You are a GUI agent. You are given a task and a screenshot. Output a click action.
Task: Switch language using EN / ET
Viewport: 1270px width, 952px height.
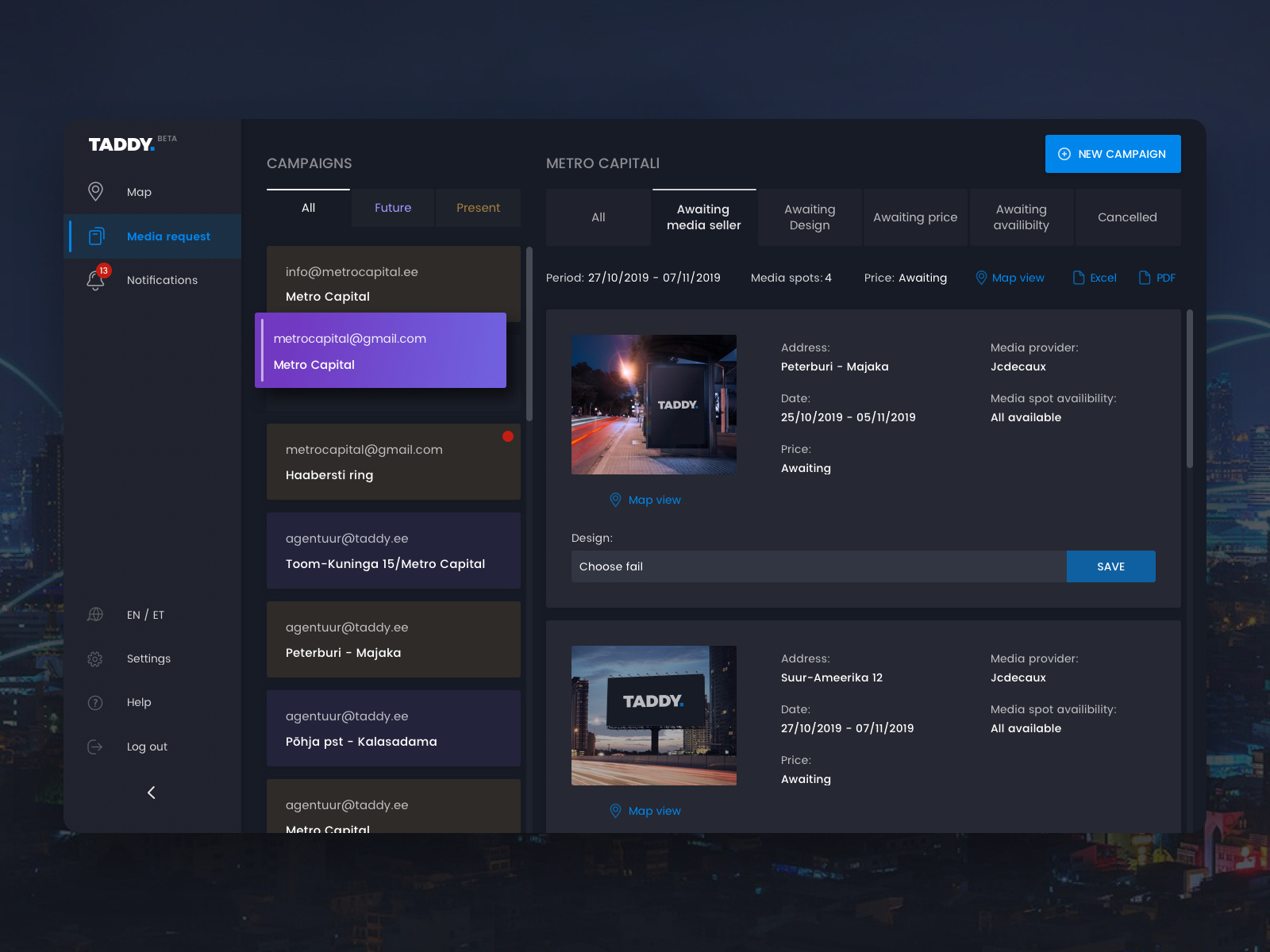(x=145, y=615)
